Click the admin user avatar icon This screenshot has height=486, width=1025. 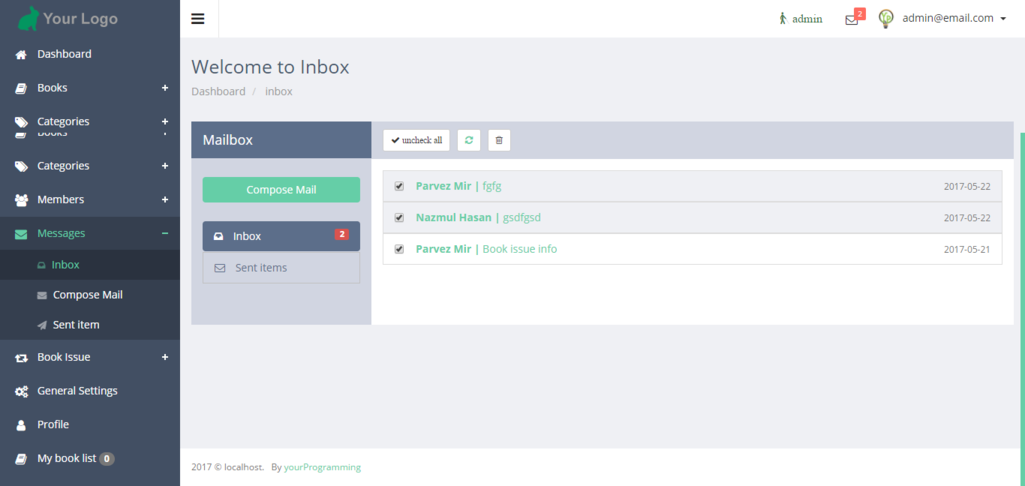click(885, 18)
